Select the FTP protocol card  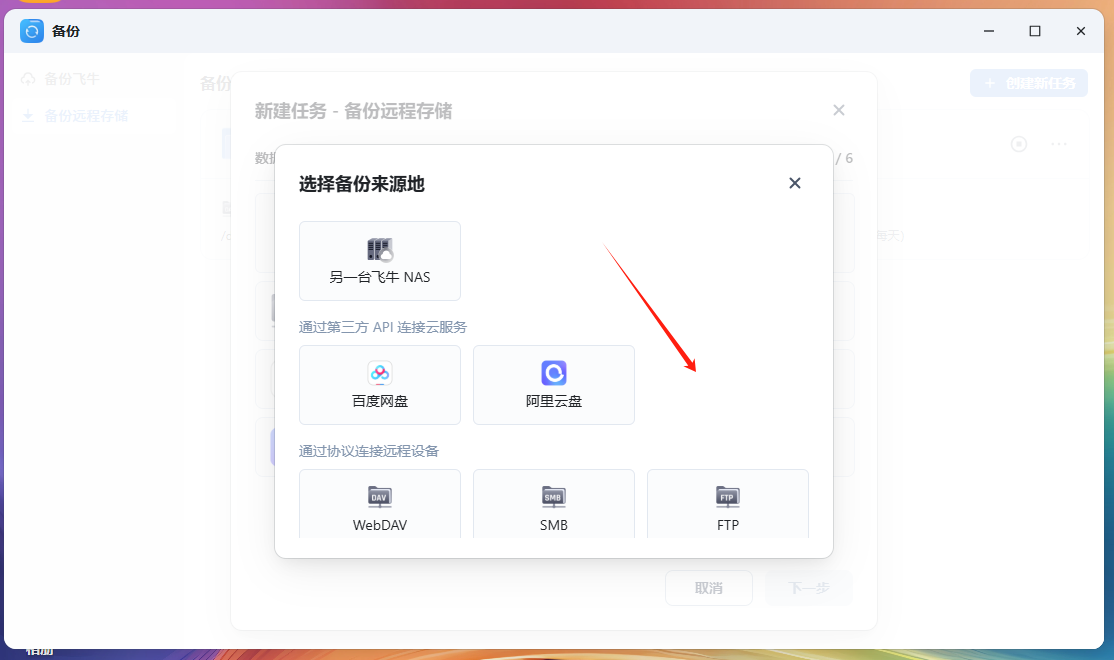(728, 504)
